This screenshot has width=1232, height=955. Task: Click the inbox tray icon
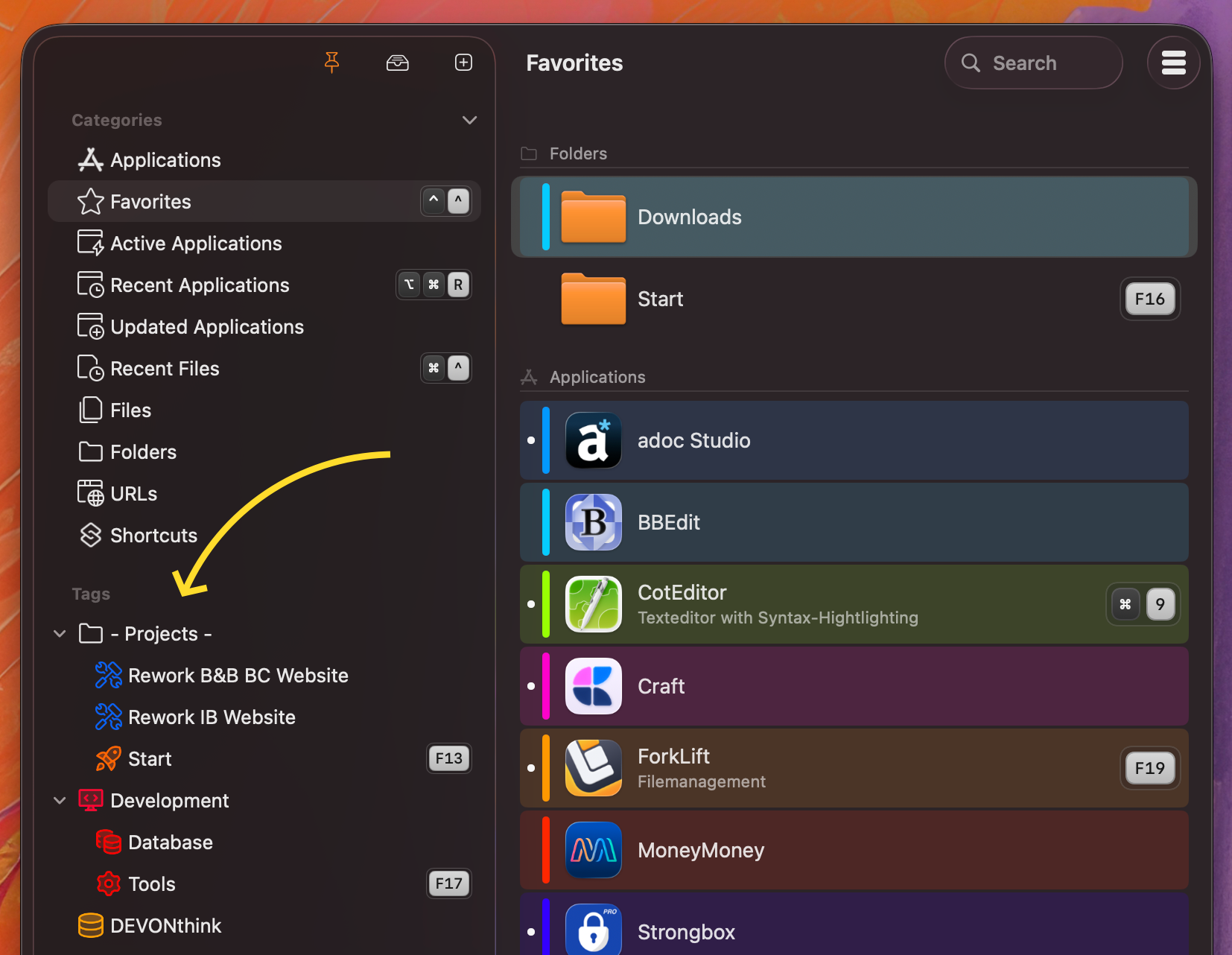(398, 63)
